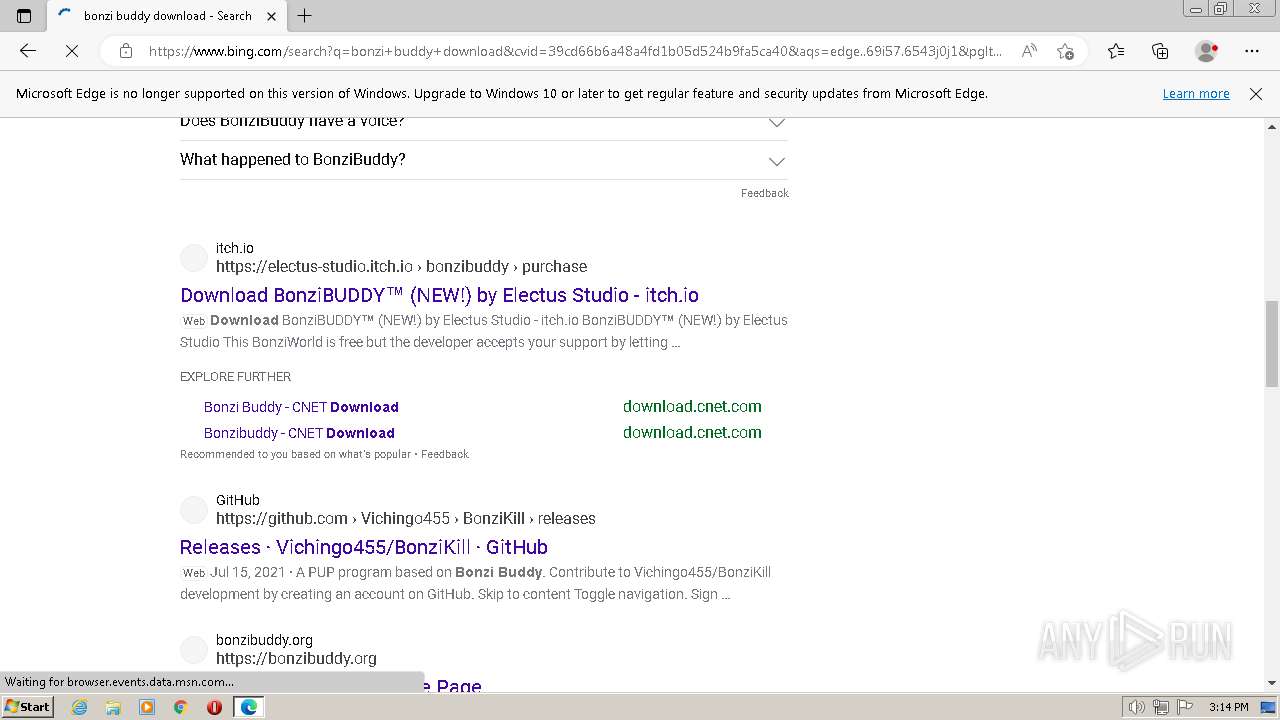This screenshot has width=1280, height=720.
Task: Click the scrollbar down arrow
Action: coord(1272,683)
